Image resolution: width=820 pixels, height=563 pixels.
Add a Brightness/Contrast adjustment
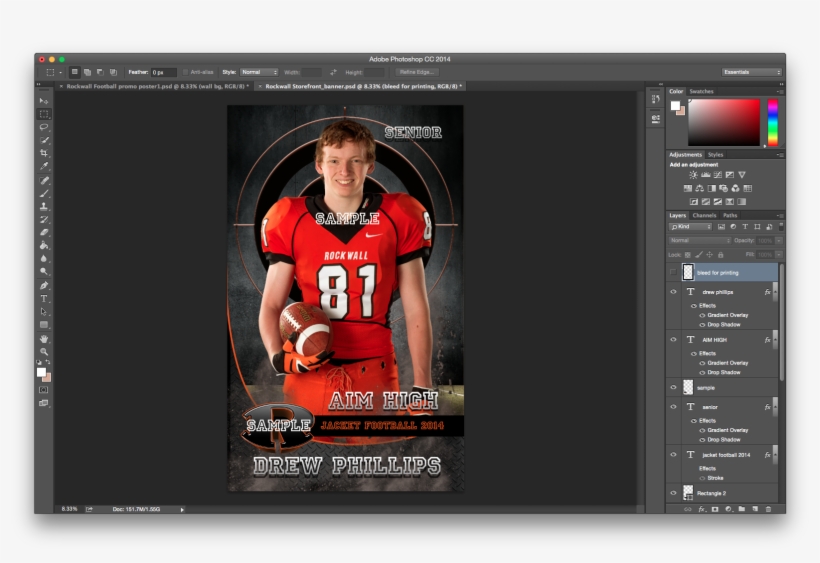pyautogui.click(x=693, y=175)
